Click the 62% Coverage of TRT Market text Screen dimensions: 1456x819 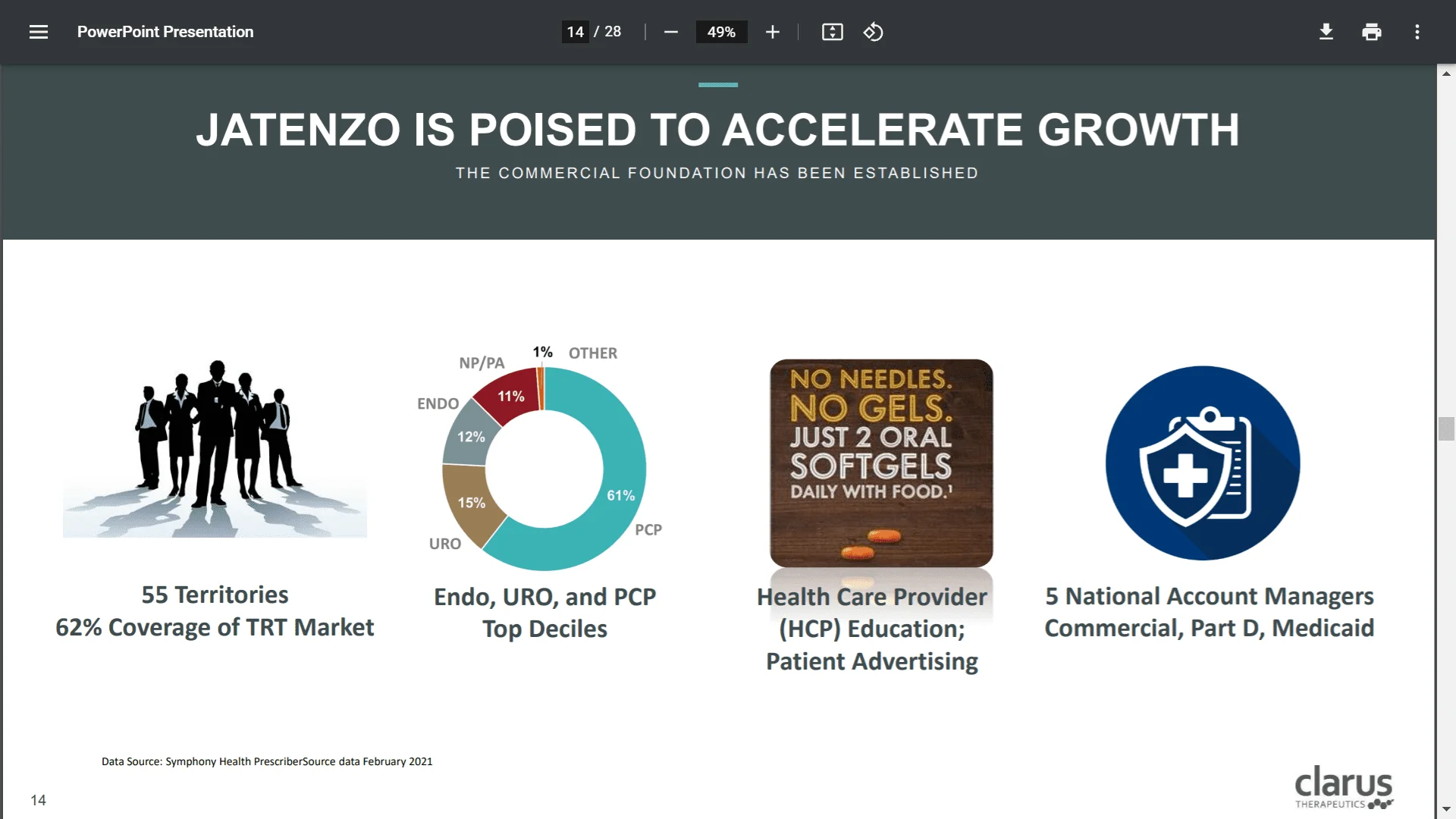tap(215, 627)
